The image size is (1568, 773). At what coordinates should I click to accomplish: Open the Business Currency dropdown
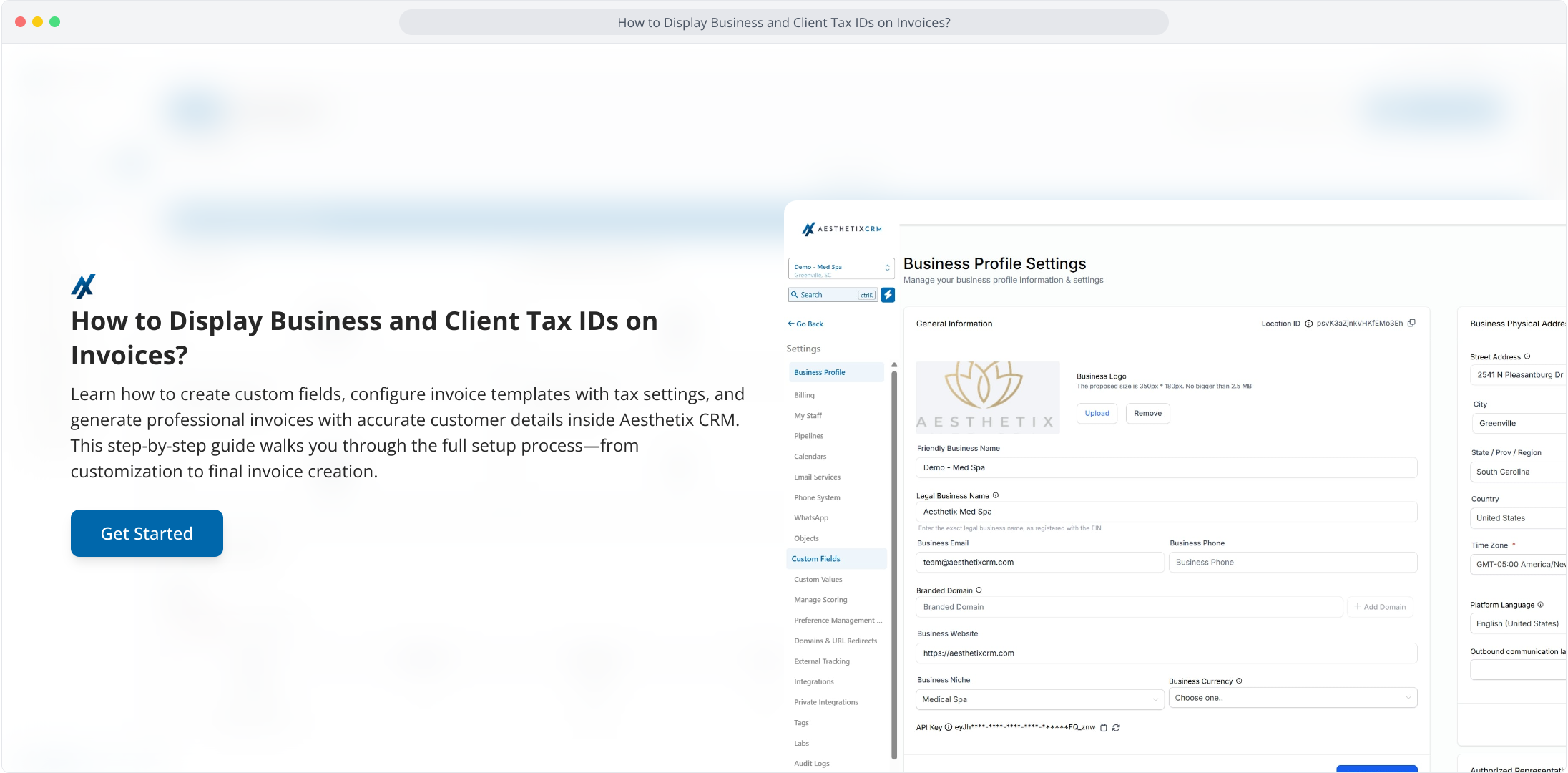(1293, 698)
